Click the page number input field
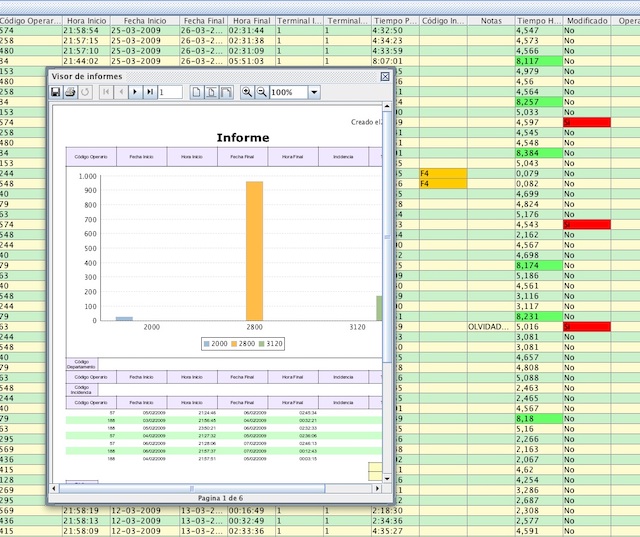 170,92
